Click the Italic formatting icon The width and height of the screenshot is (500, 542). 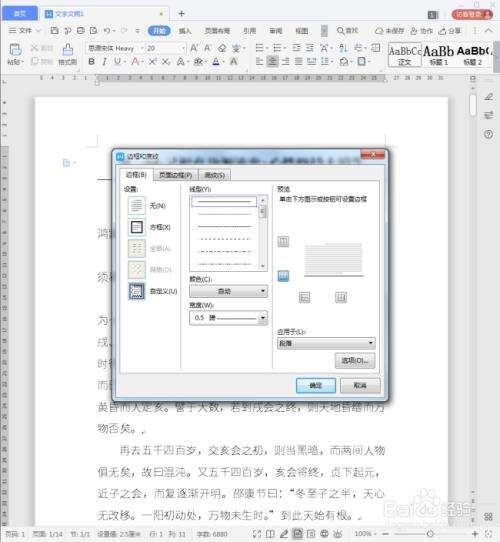click(x=104, y=62)
